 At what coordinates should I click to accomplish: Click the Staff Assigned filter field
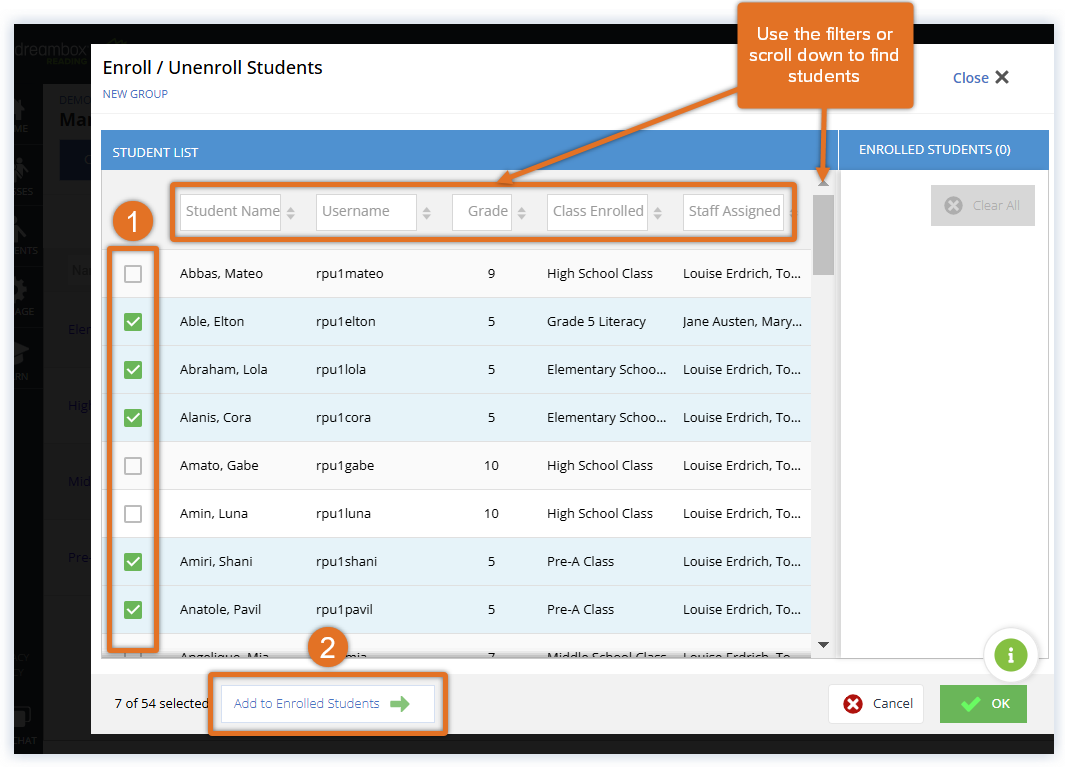733,212
